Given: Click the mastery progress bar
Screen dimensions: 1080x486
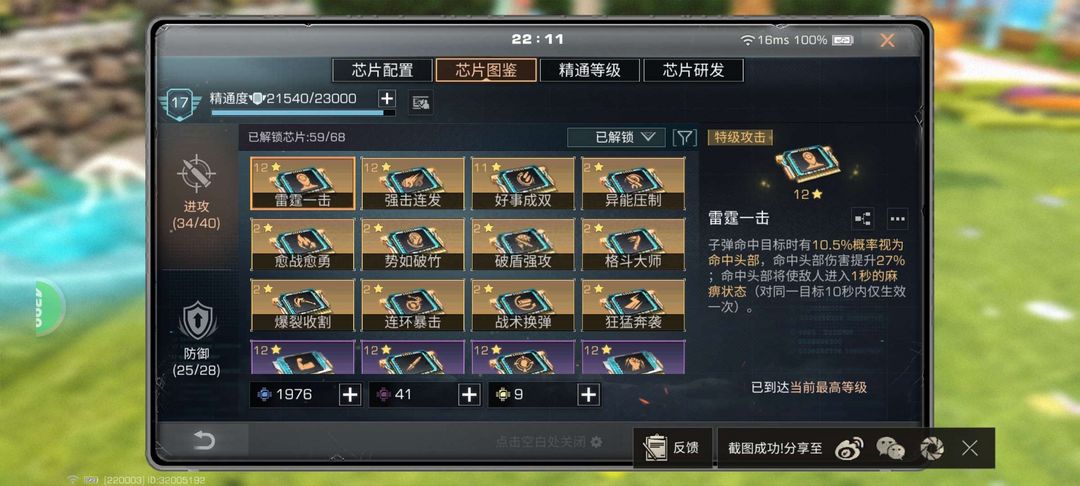Looking at the screenshot, I should point(303,112).
